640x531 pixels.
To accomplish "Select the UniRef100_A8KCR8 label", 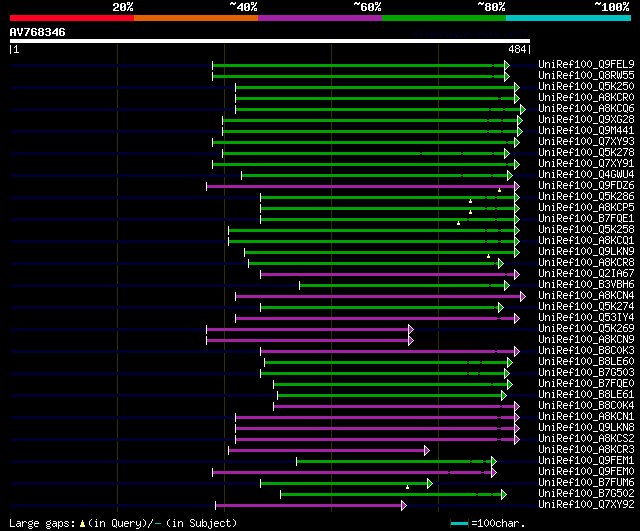I will (x=586, y=262).
